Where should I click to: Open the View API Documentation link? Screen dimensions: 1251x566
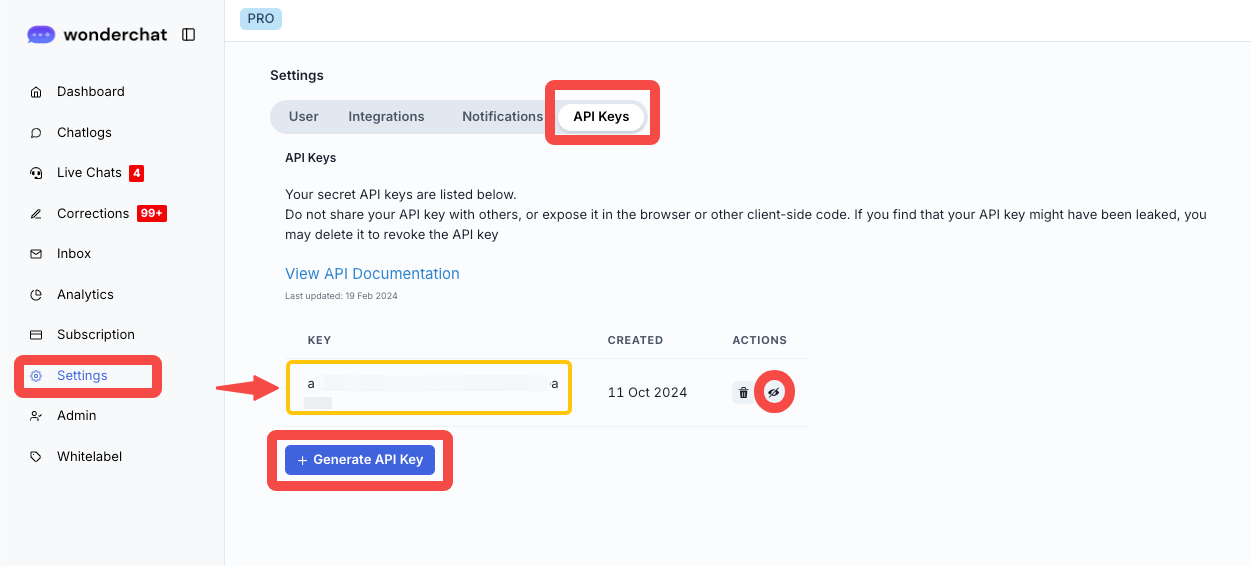point(372,274)
